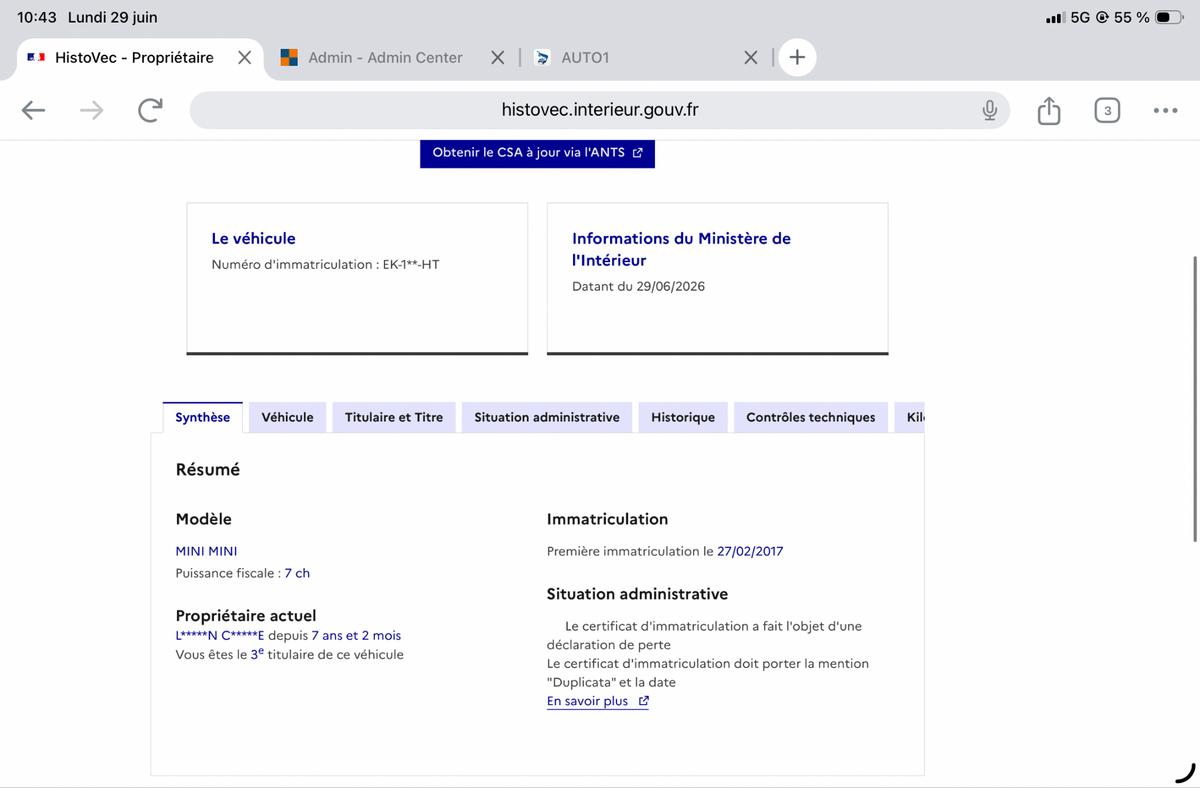The width and height of the screenshot is (1200, 788).
Task: Switch to the Admin - Admin Center tab
Action: coord(385,58)
